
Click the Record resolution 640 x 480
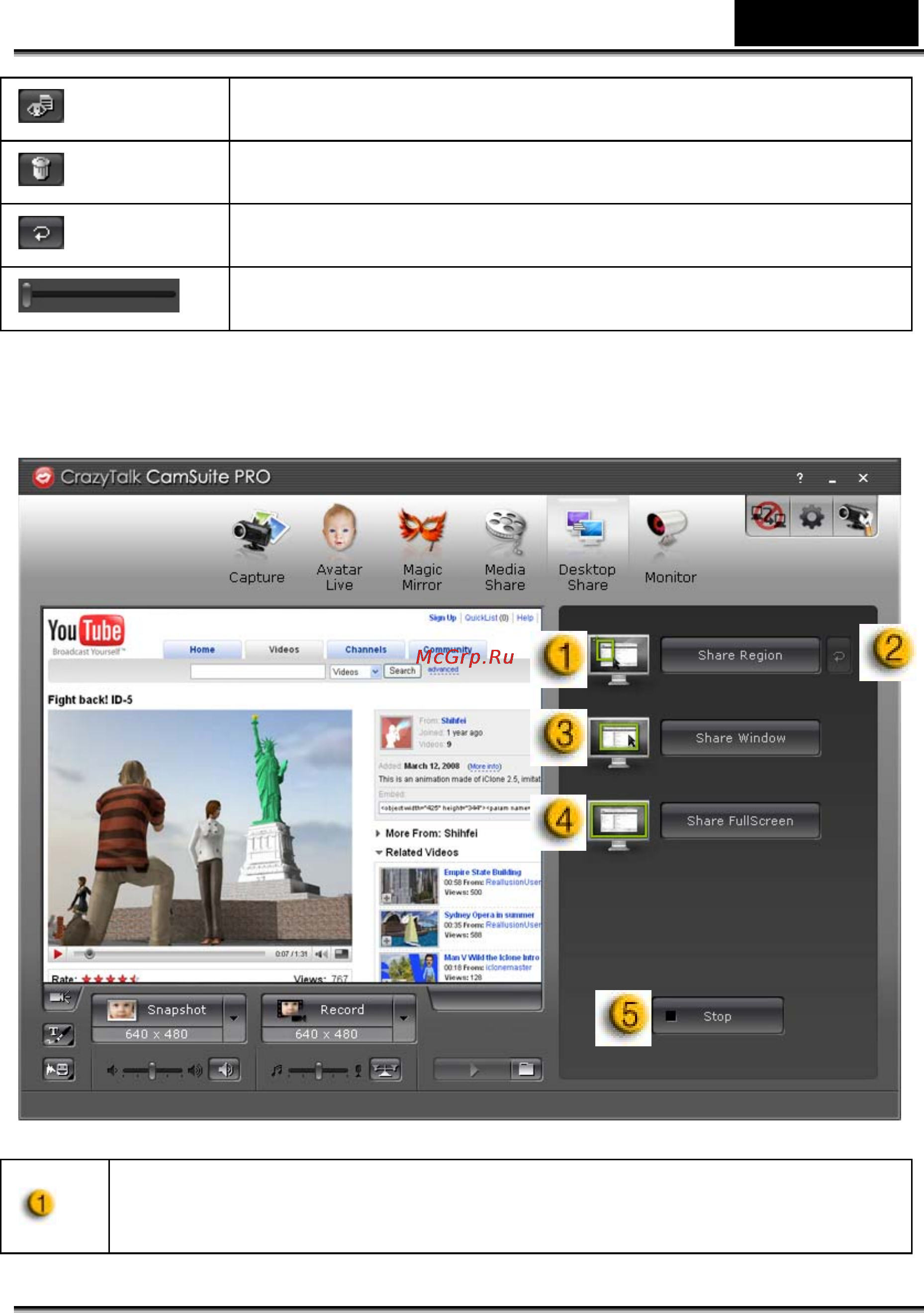coord(326,1034)
